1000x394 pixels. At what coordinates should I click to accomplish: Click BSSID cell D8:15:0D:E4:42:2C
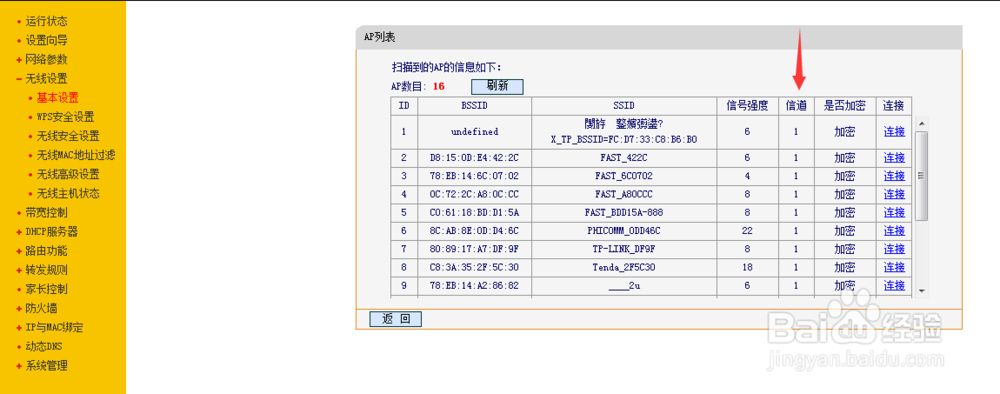tap(474, 157)
